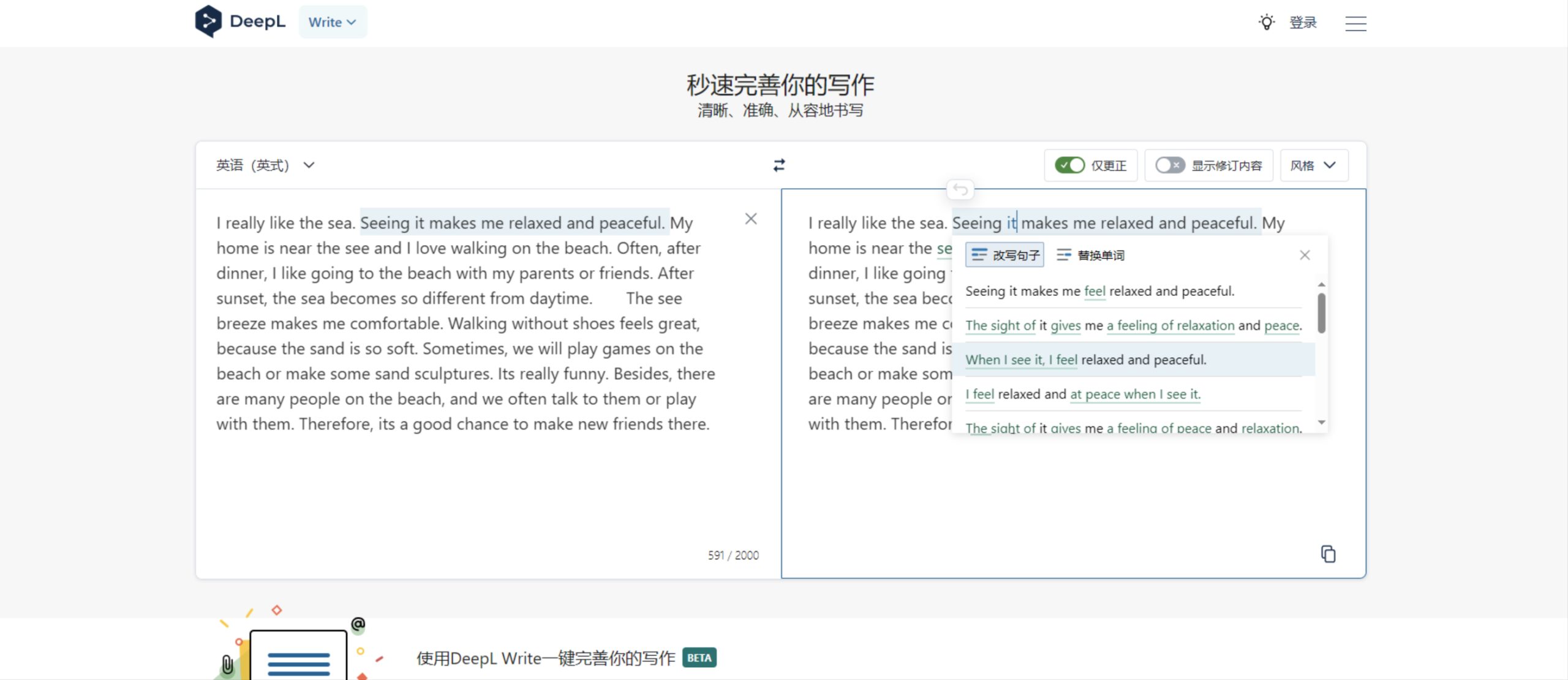Click the DeepL wordmark text
The image size is (1568, 680).
click(x=257, y=21)
